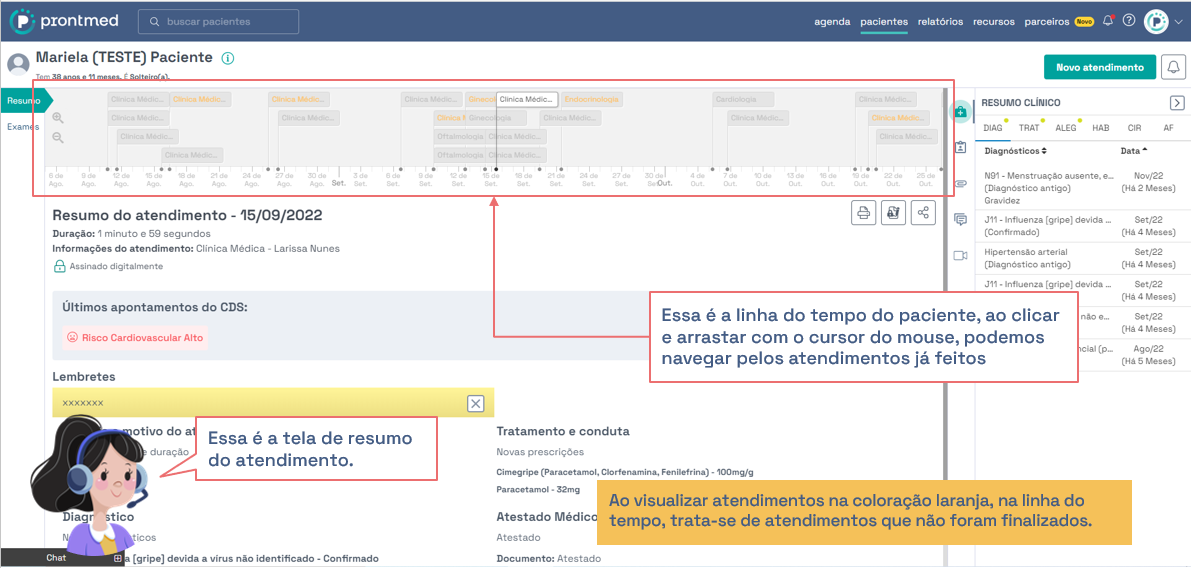This screenshot has height=568, width=1191.
Task: Start video call from camera icon
Action: pyautogui.click(x=961, y=256)
